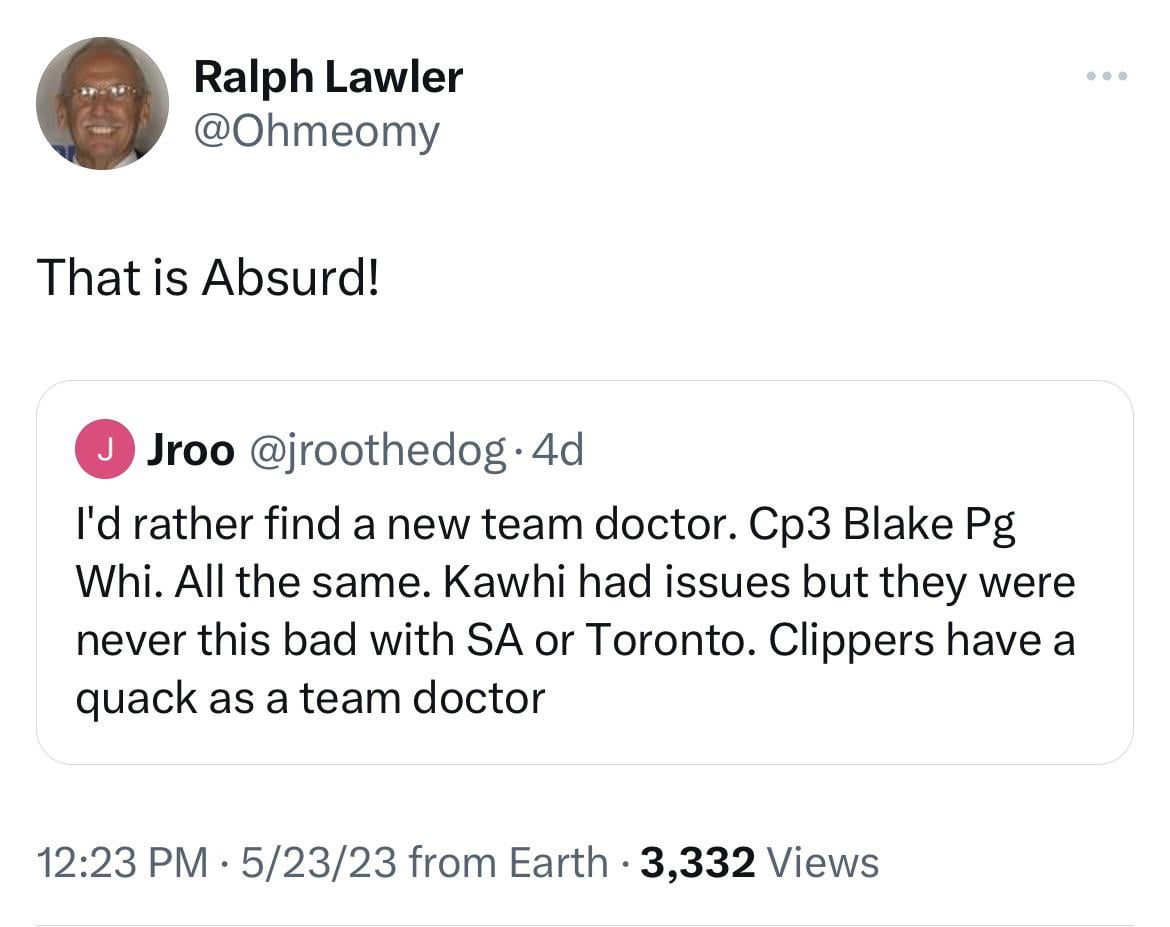
Task: Click the Views label
Action: coord(823,862)
